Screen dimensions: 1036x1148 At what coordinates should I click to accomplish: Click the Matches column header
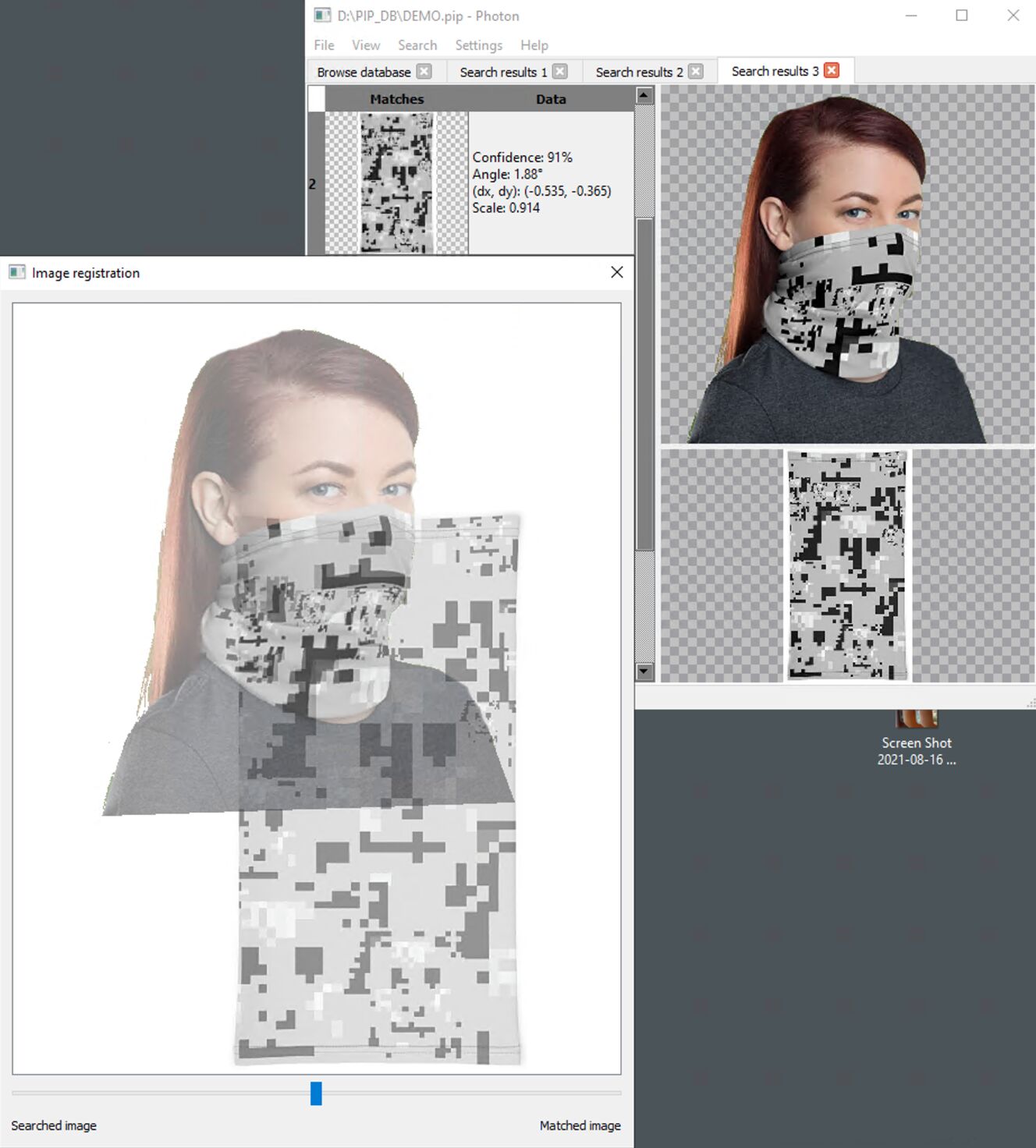396,99
